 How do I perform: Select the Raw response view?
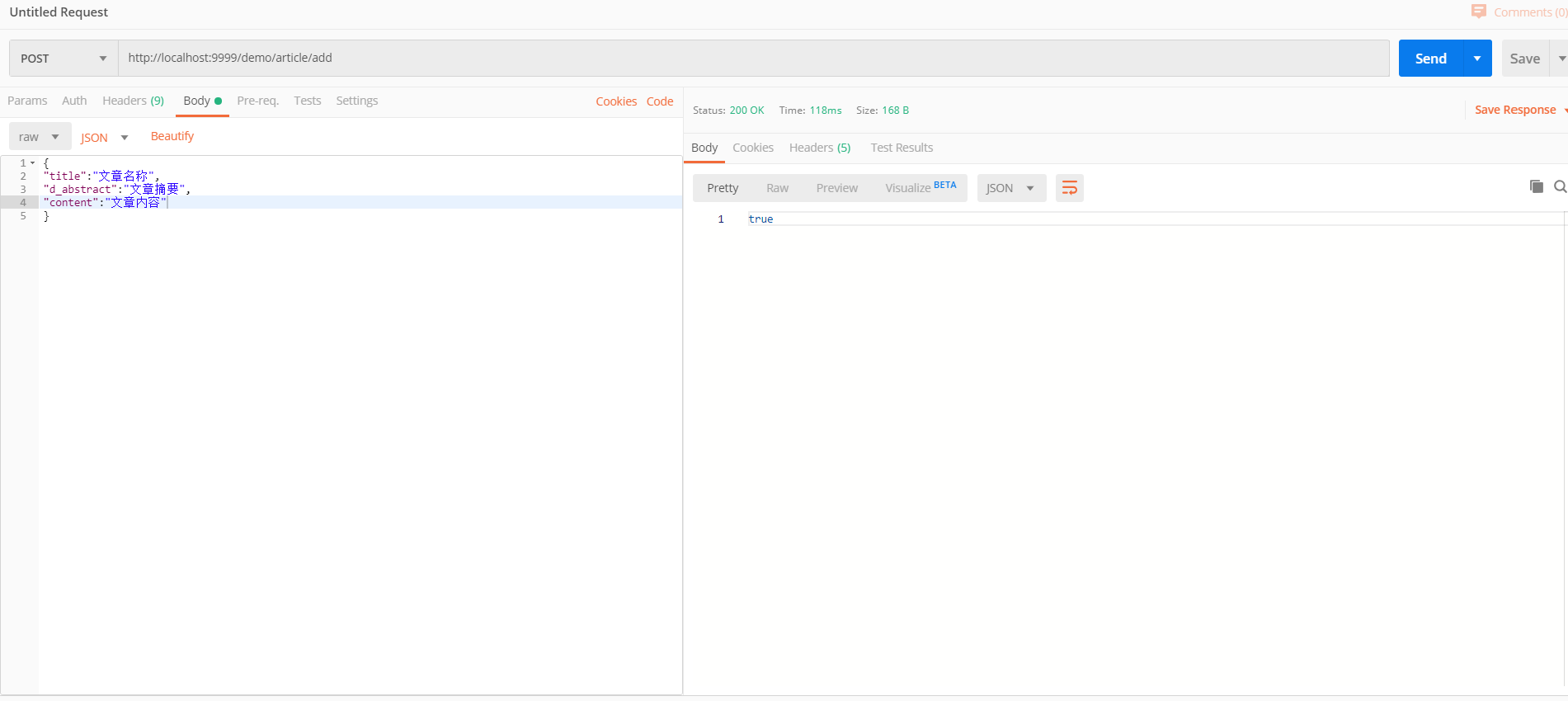point(777,188)
